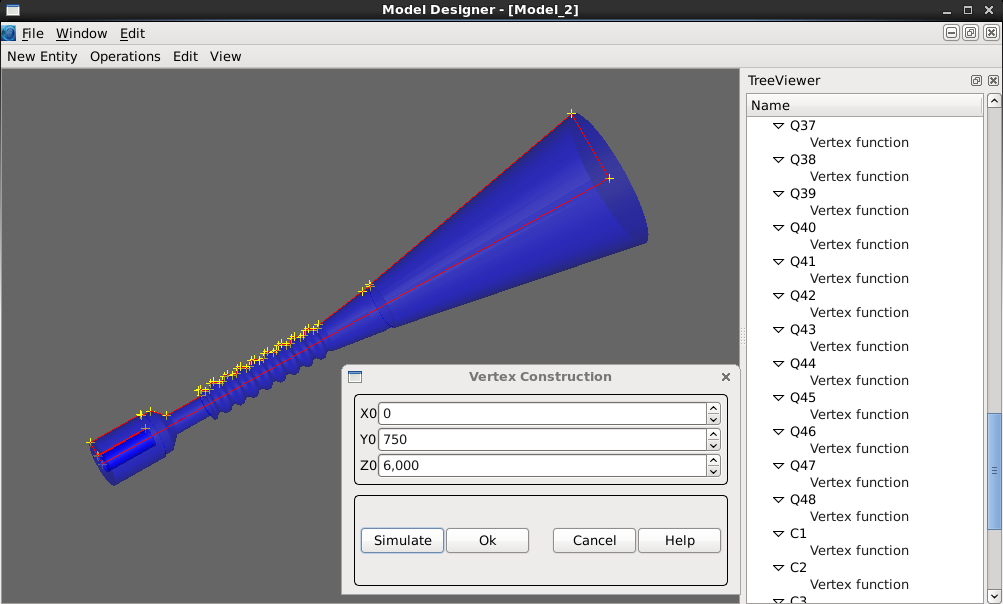Float the TreeViewer panel
Image resolution: width=1003 pixels, height=604 pixels.
tap(976, 81)
